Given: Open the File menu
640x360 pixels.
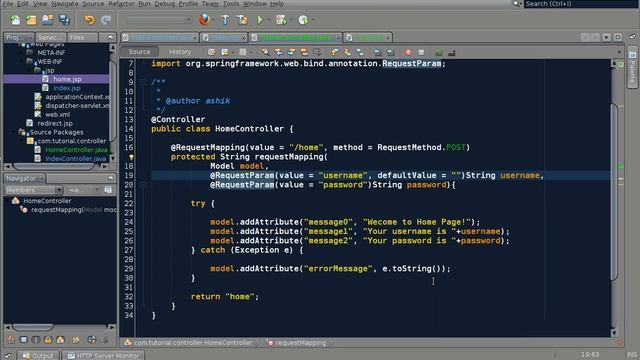Looking at the screenshot, I should 8,4.
